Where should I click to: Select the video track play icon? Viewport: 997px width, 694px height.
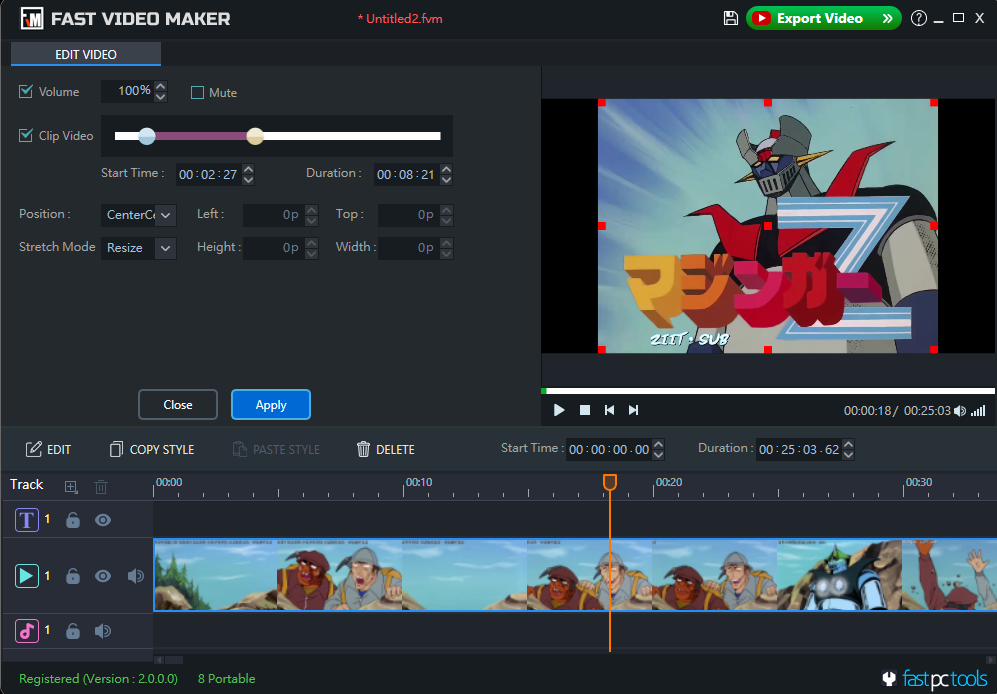(27, 576)
